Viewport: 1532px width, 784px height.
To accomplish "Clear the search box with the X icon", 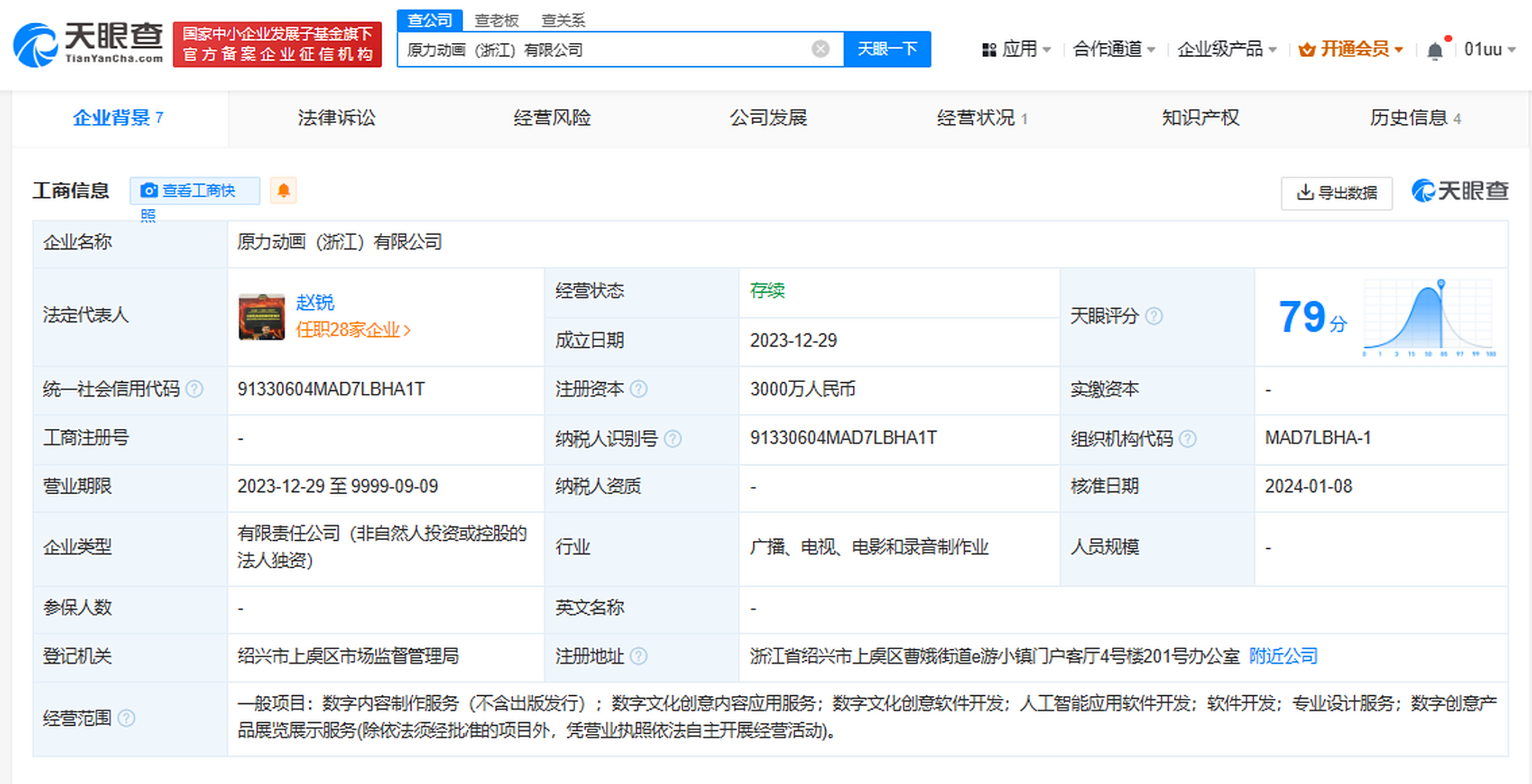I will 820,49.
